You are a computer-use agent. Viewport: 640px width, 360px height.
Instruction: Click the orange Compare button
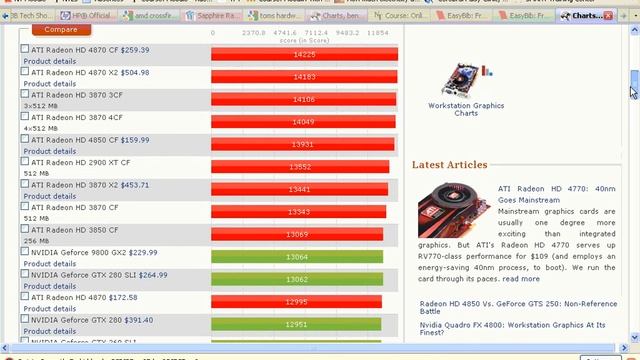tap(61, 29)
